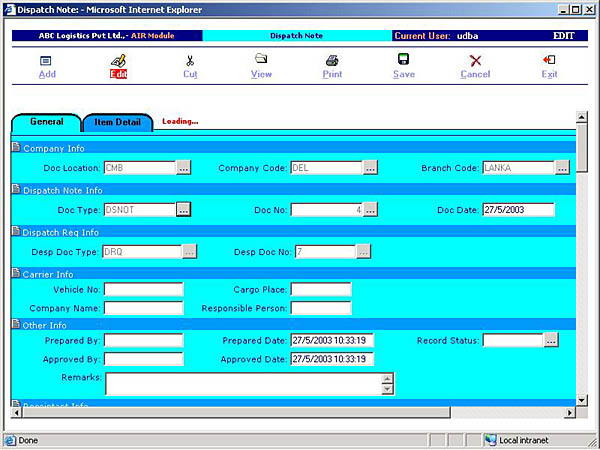Click the Approved By input field
Image resolution: width=600 pixels, height=450 pixels.
click(x=144, y=359)
